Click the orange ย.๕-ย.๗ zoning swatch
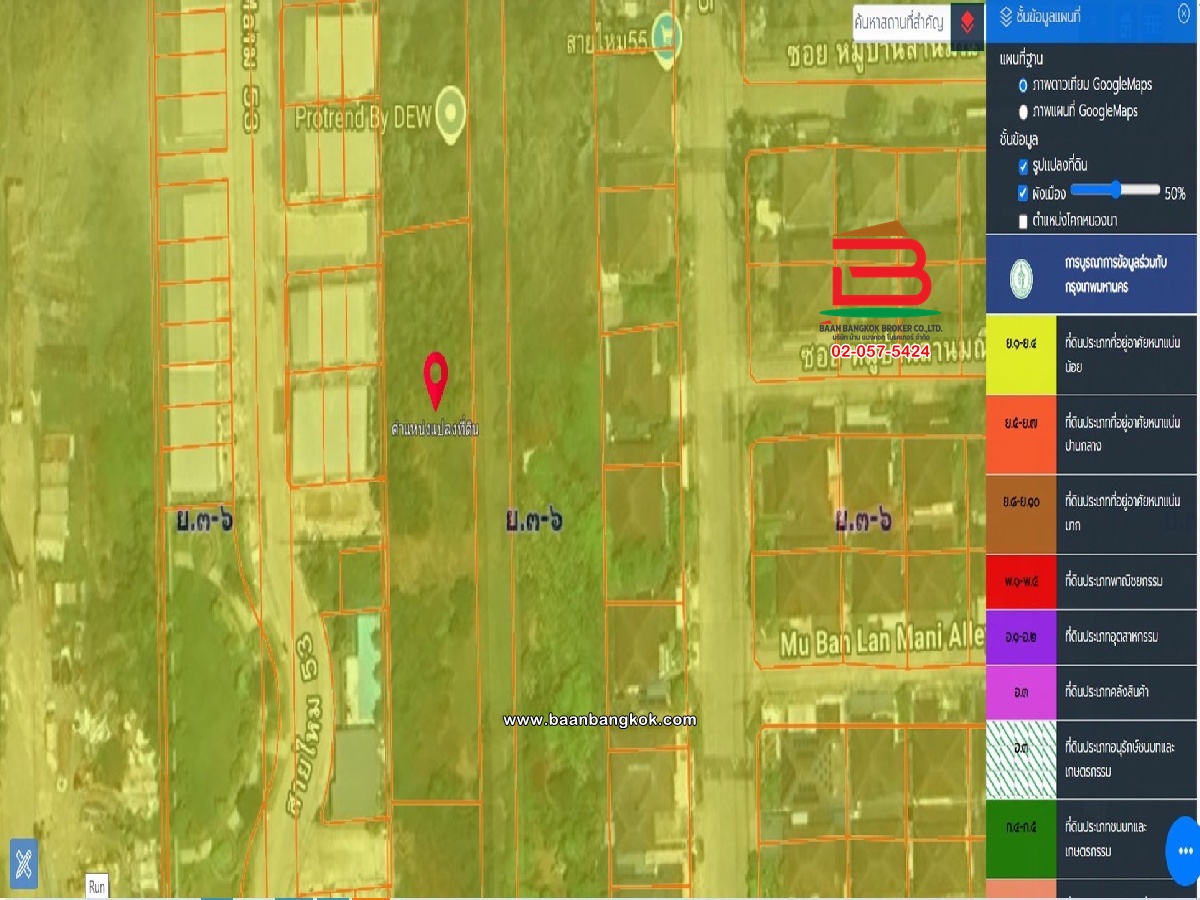Viewport: 1200px width, 900px height. [1021, 435]
